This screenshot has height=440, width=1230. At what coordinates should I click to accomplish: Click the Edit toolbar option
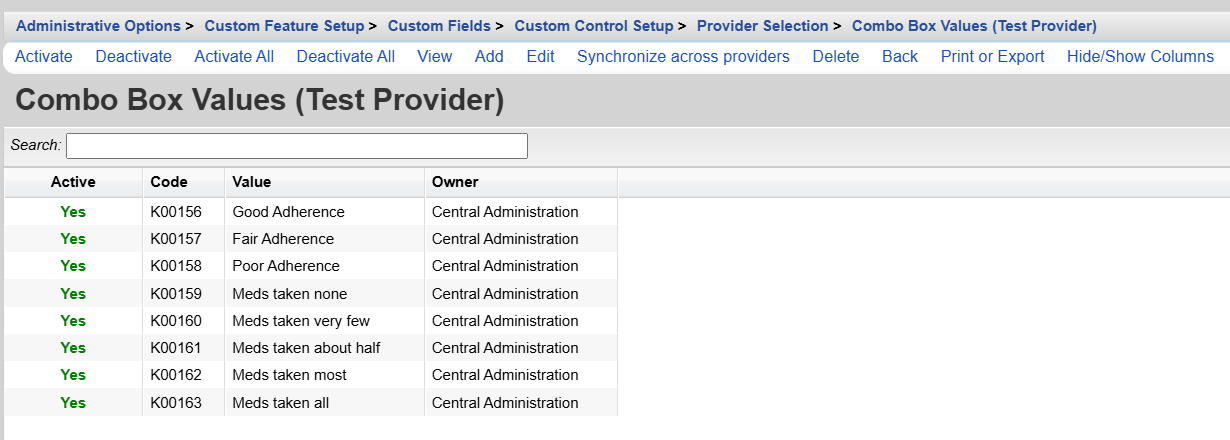pyautogui.click(x=541, y=57)
